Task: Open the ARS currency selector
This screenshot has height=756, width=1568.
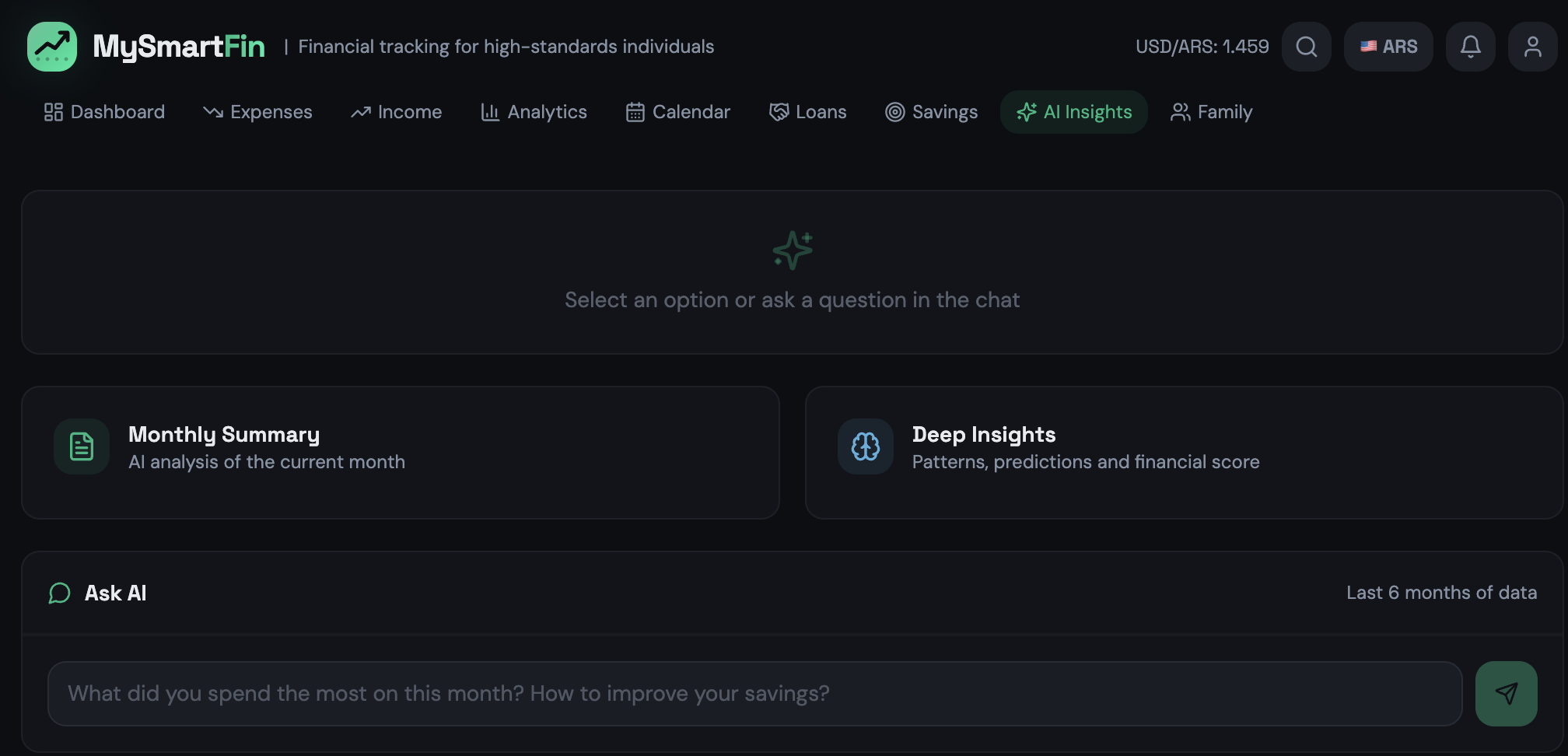Action: click(x=1389, y=47)
